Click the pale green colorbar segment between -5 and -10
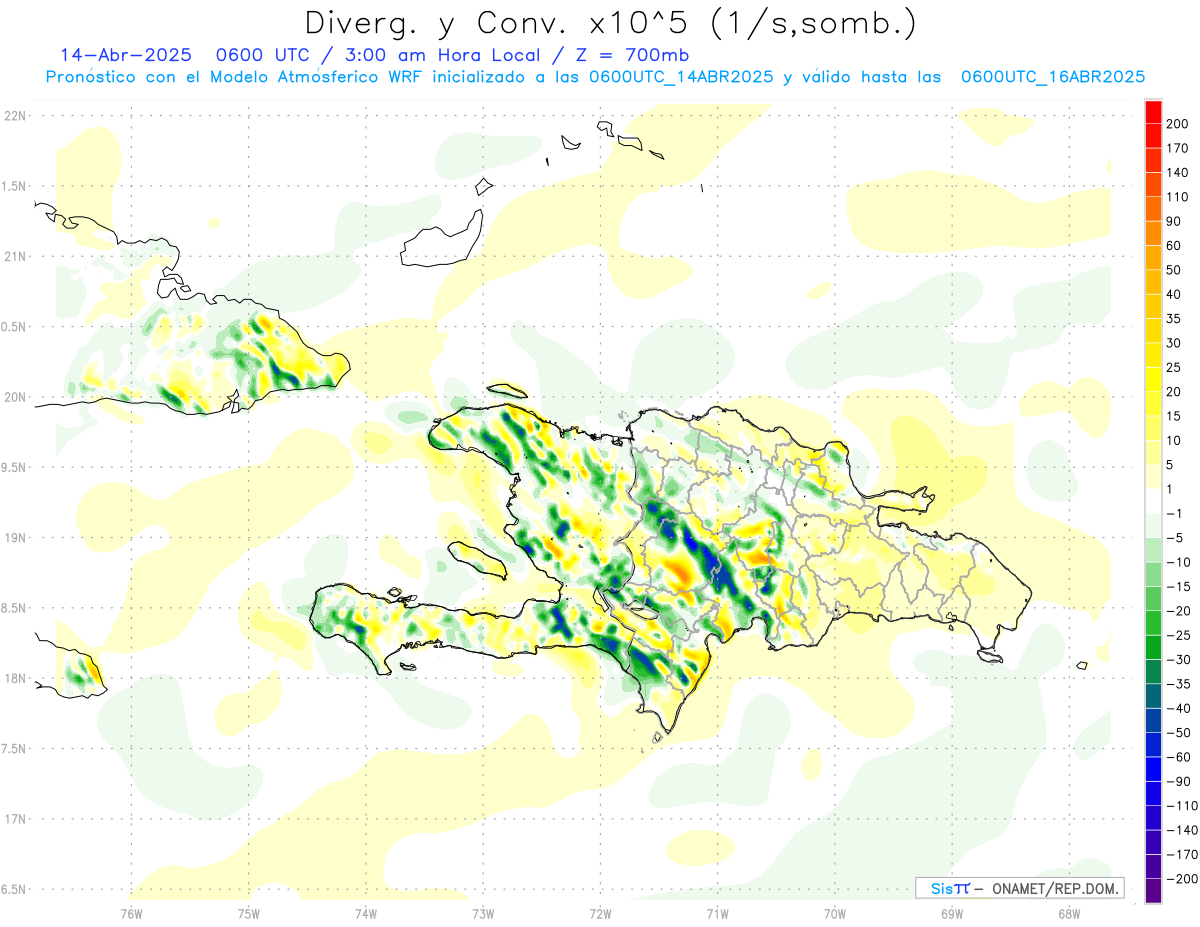 pos(1153,550)
